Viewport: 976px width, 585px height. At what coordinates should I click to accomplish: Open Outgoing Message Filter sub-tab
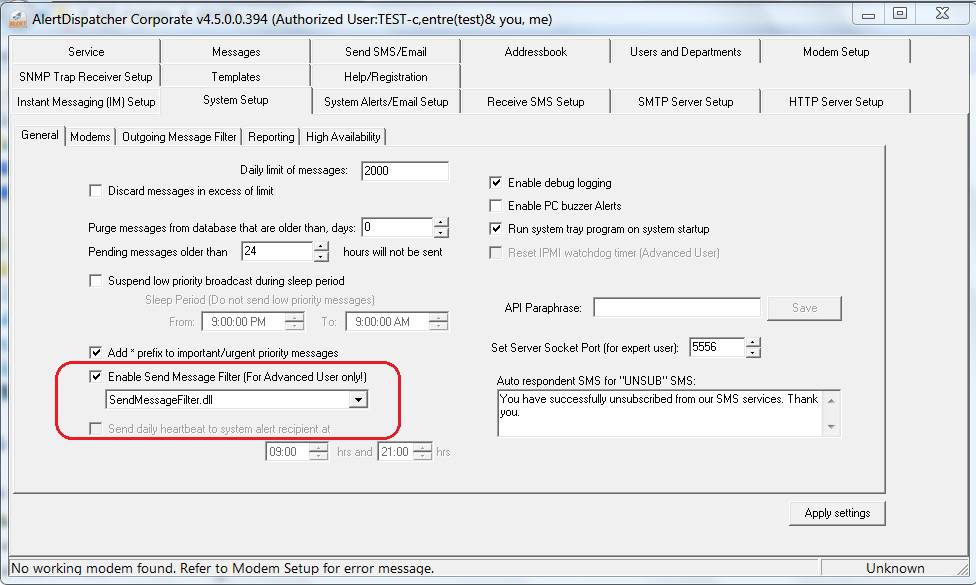pos(179,137)
